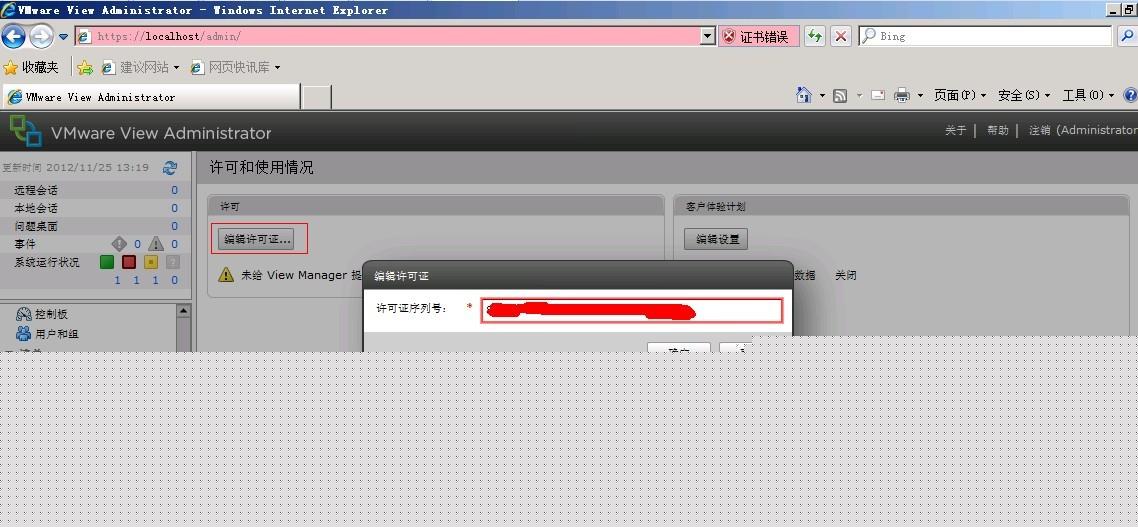This screenshot has width=1138, height=527.
Task: Click the localhost/admin address bar
Action: (x=388, y=36)
